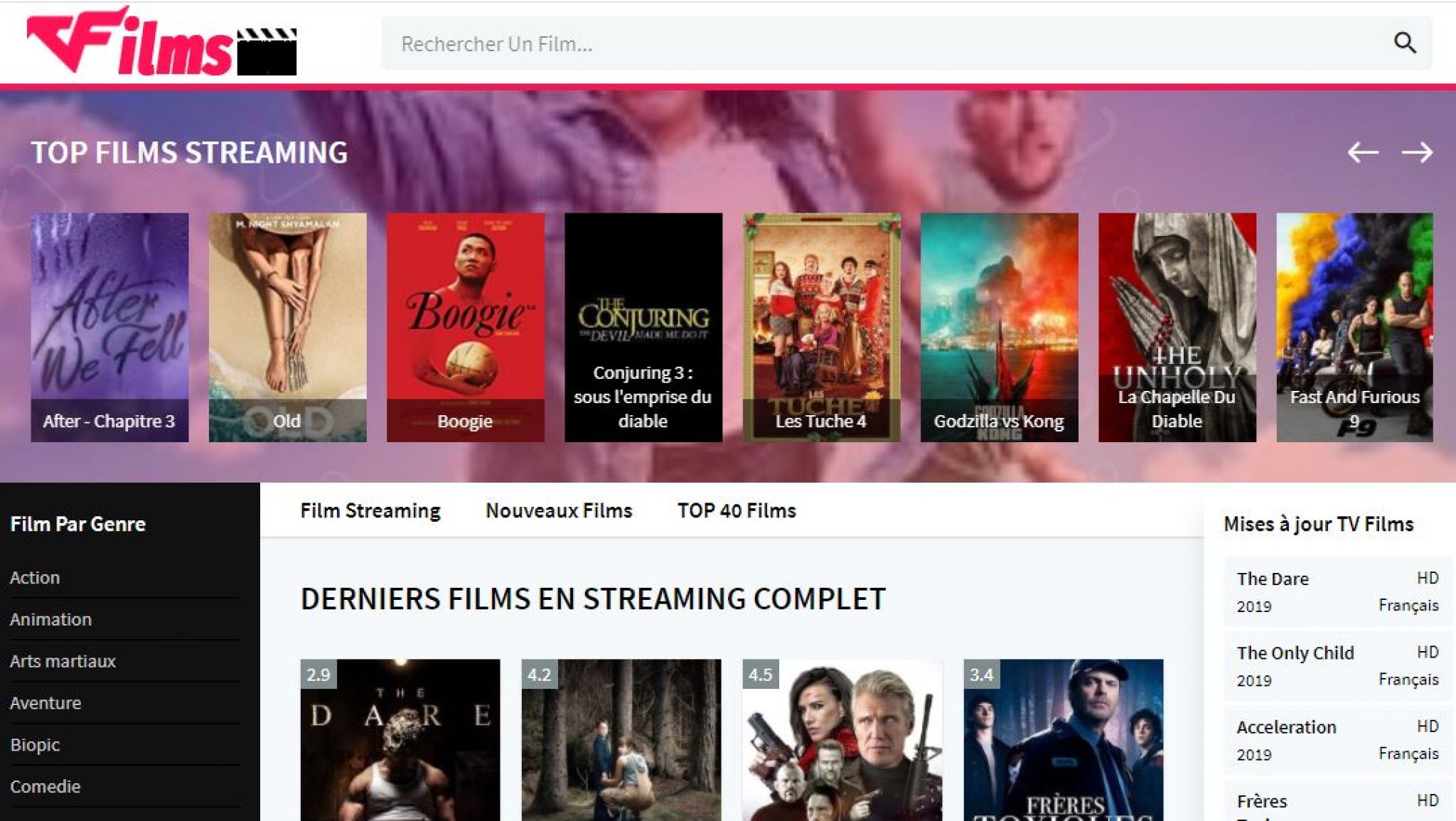Open the TOP 40 Films tab
This screenshot has width=1456, height=821.
coord(736,510)
